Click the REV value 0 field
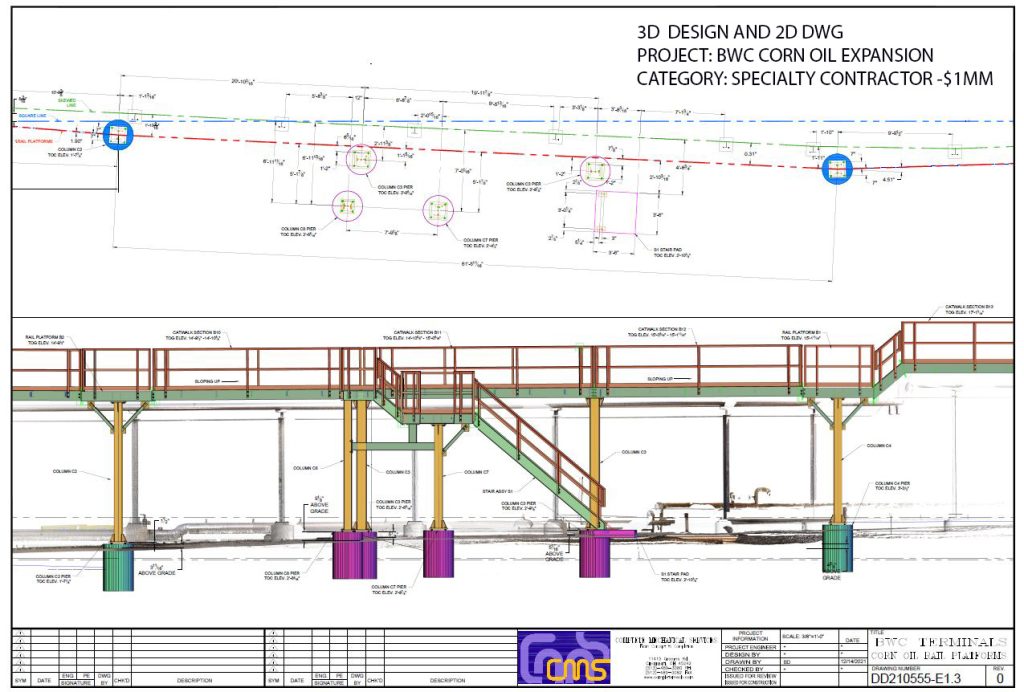 coord(999,678)
